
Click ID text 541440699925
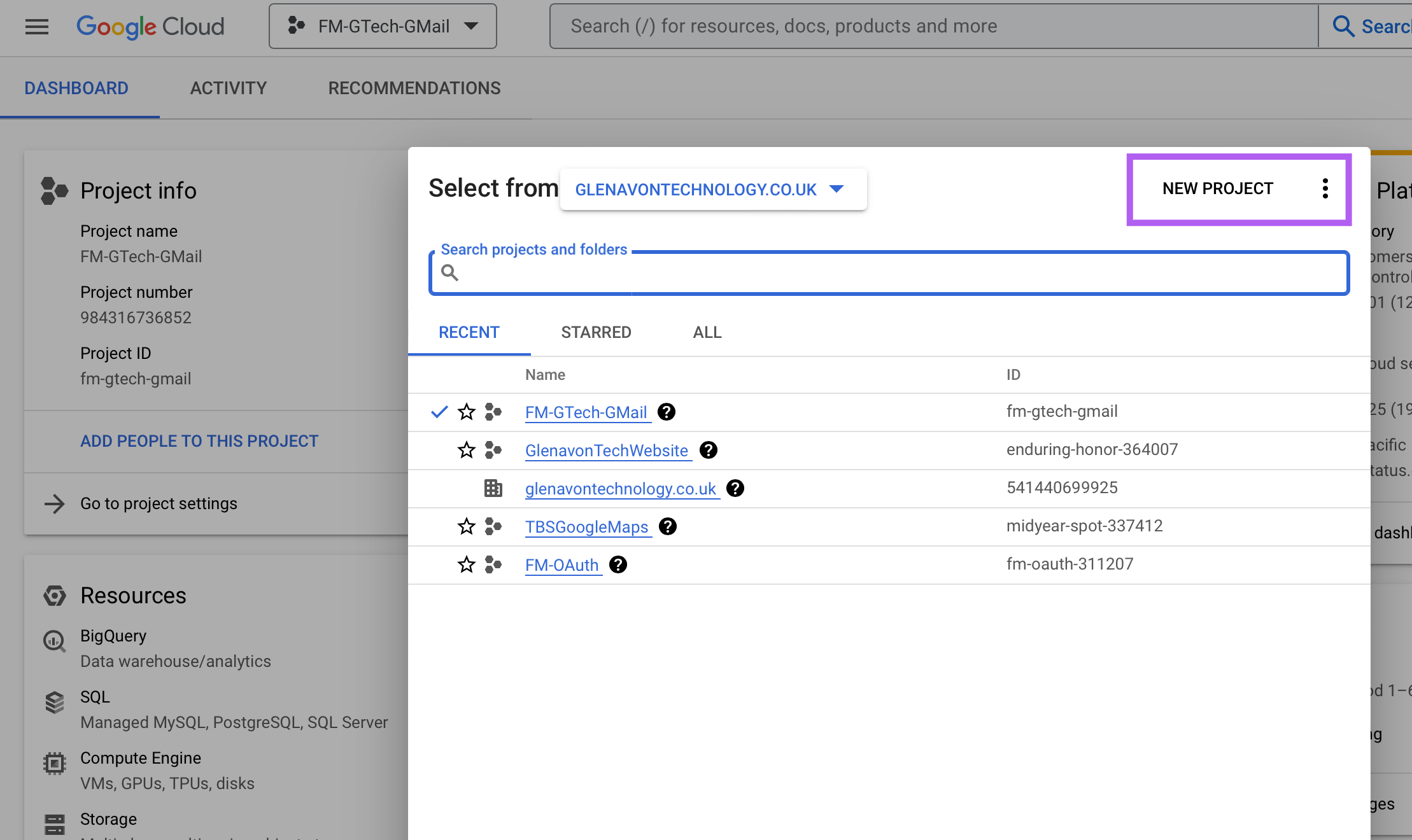[1062, 487]
